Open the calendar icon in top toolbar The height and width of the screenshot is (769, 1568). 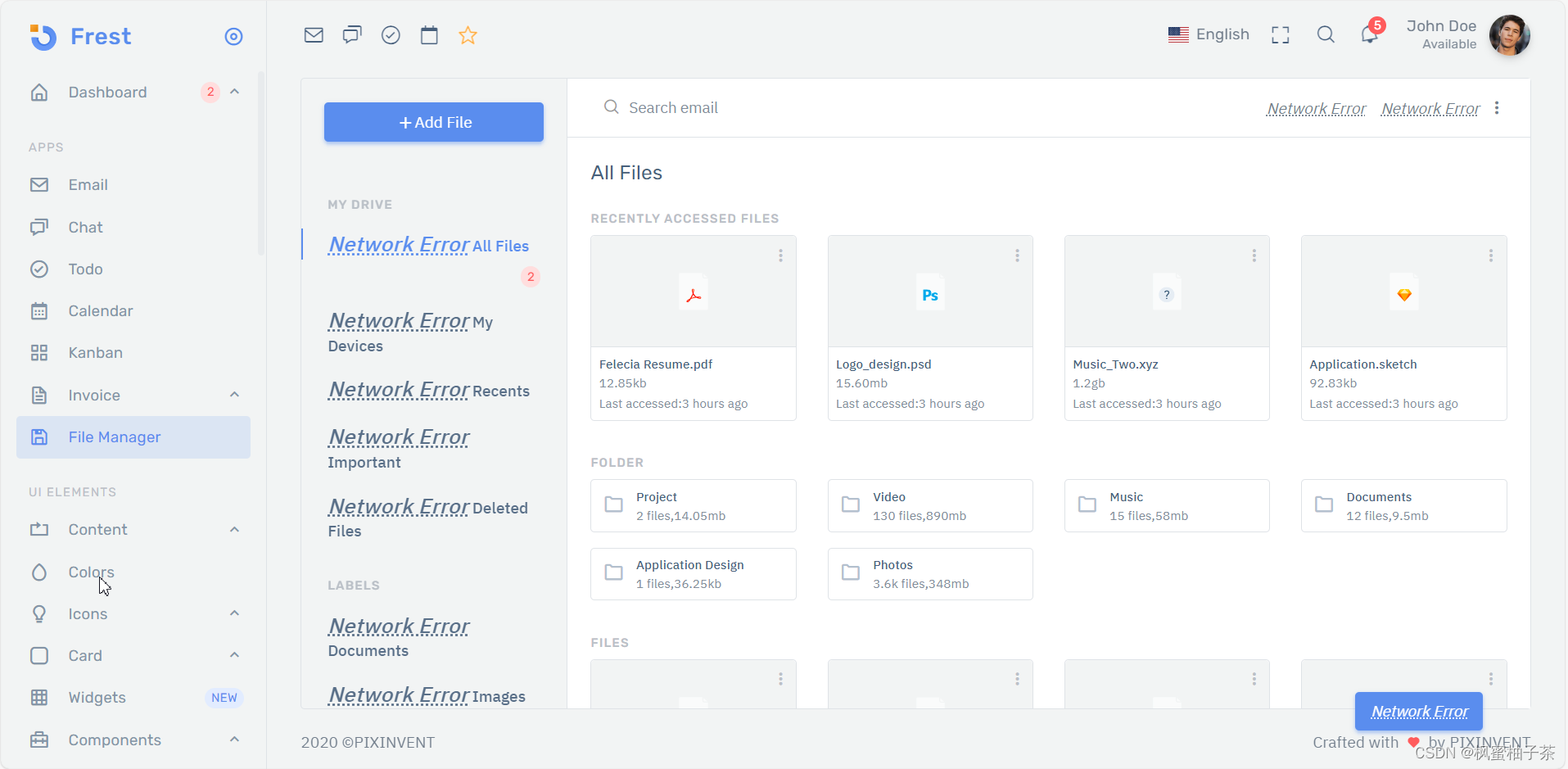pyautogui.click(x=429, y=35)
